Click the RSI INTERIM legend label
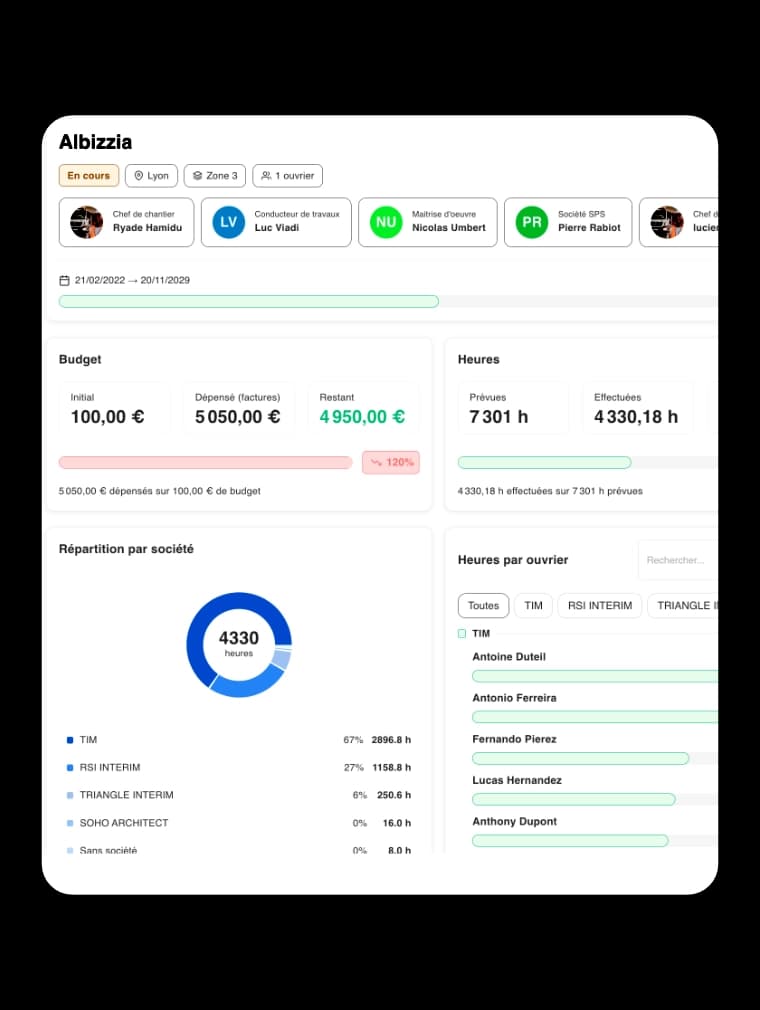Screen dimensions: 760x1010 [109, 768]
